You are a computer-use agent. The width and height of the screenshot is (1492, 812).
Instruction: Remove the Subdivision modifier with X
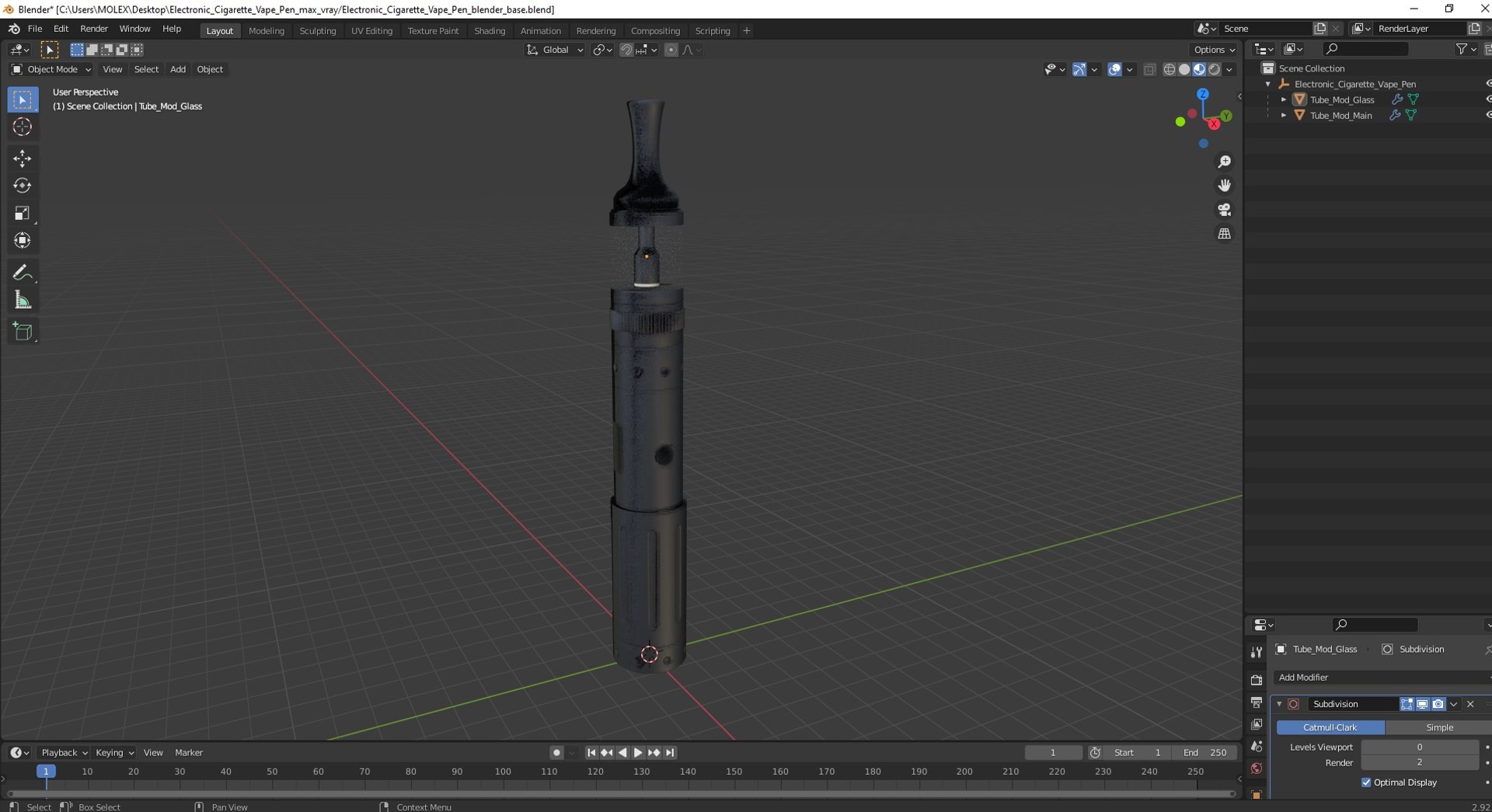coord(1470,704)
